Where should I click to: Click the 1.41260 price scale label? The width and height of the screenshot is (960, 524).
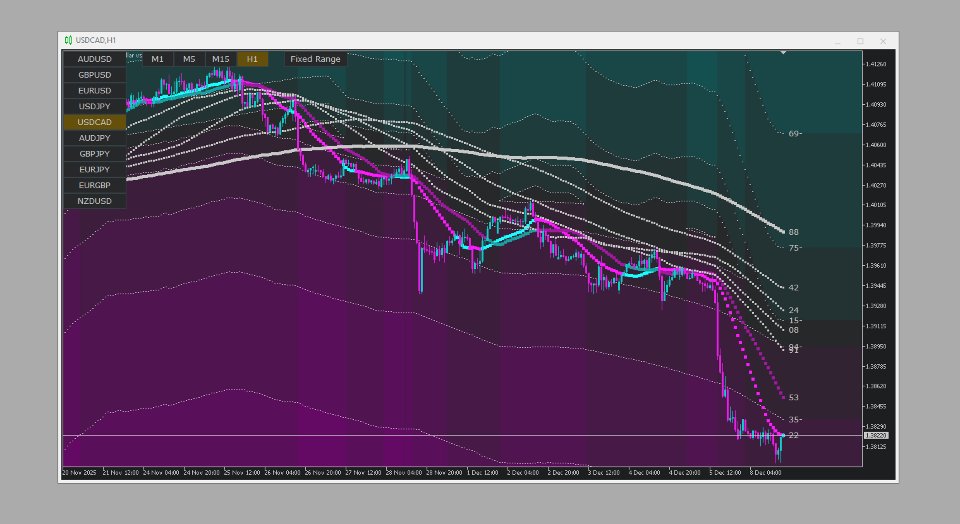point(876,64)
